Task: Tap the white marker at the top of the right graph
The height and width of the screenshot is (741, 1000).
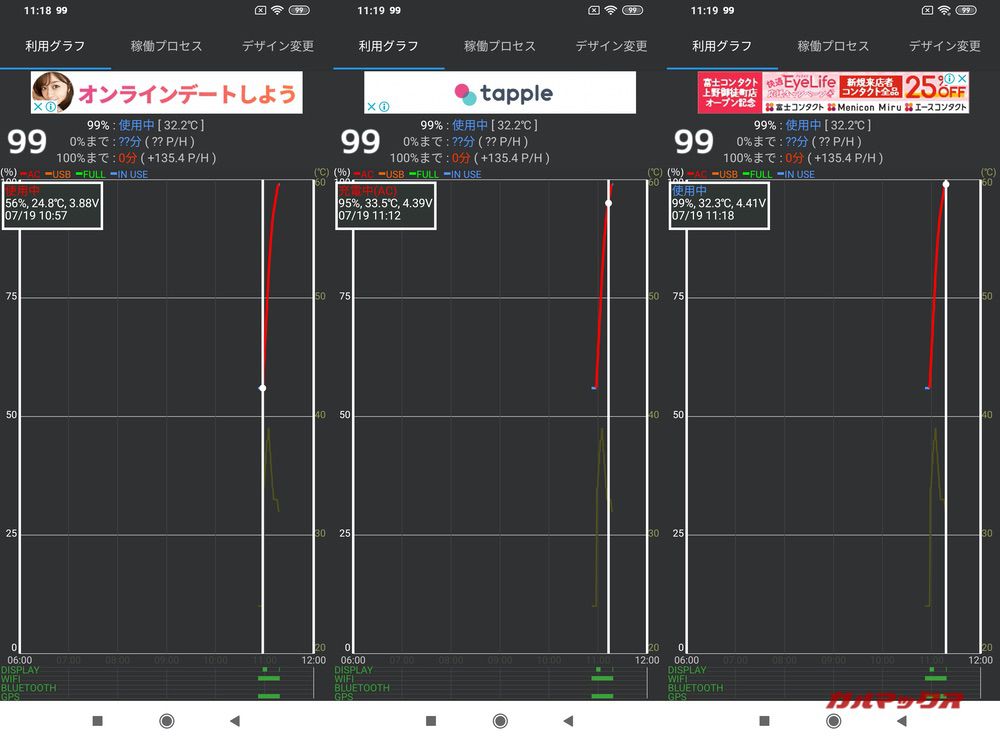Action: (946, 184)
